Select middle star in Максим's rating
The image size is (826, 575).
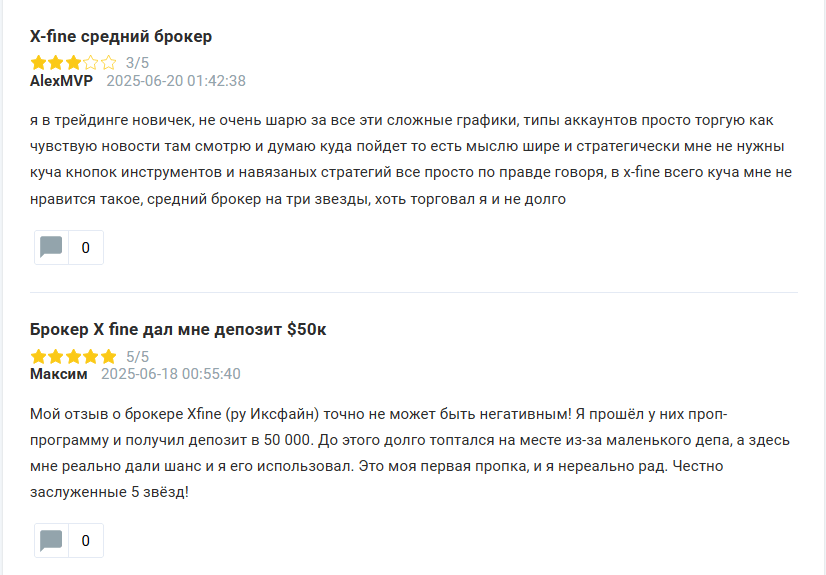[x=73, y=356]
